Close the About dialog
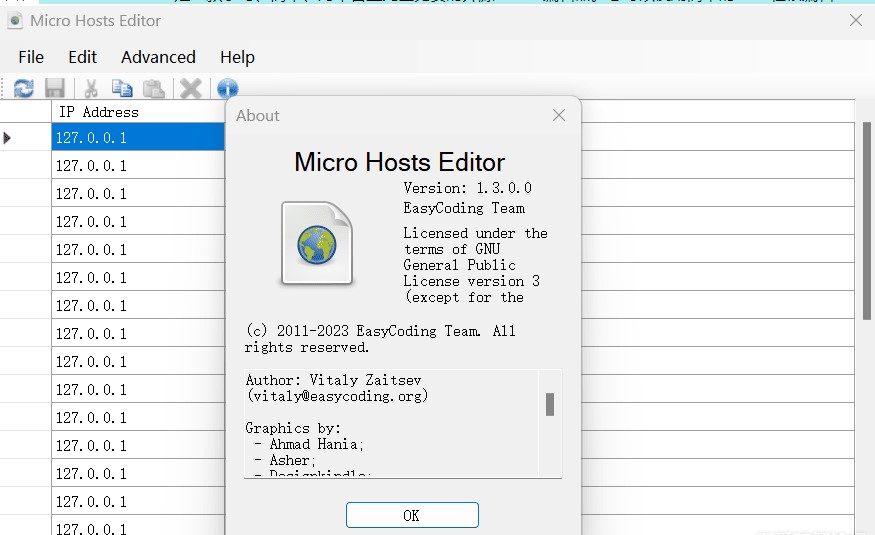The width and height of the screenshot is (875, 535). tap(559, 115)
